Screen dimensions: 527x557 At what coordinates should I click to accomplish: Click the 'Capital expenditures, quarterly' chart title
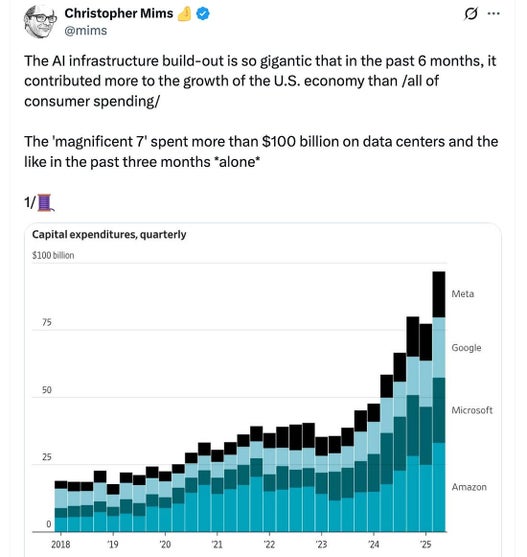tap(109, 234)
